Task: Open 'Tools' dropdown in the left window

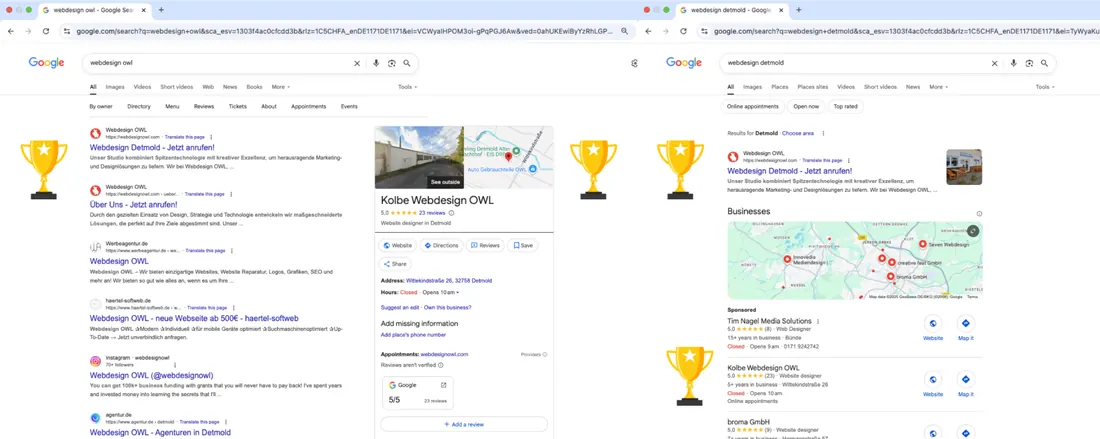Action: (x=407, y=87)
